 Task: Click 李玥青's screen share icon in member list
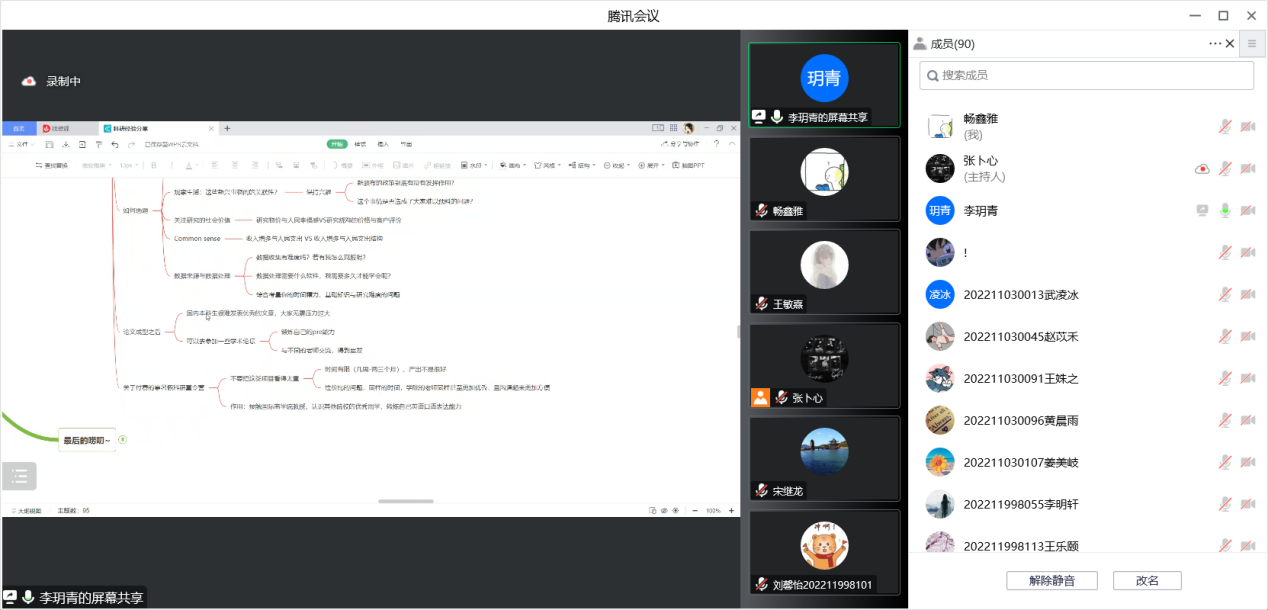(1202, 211)
